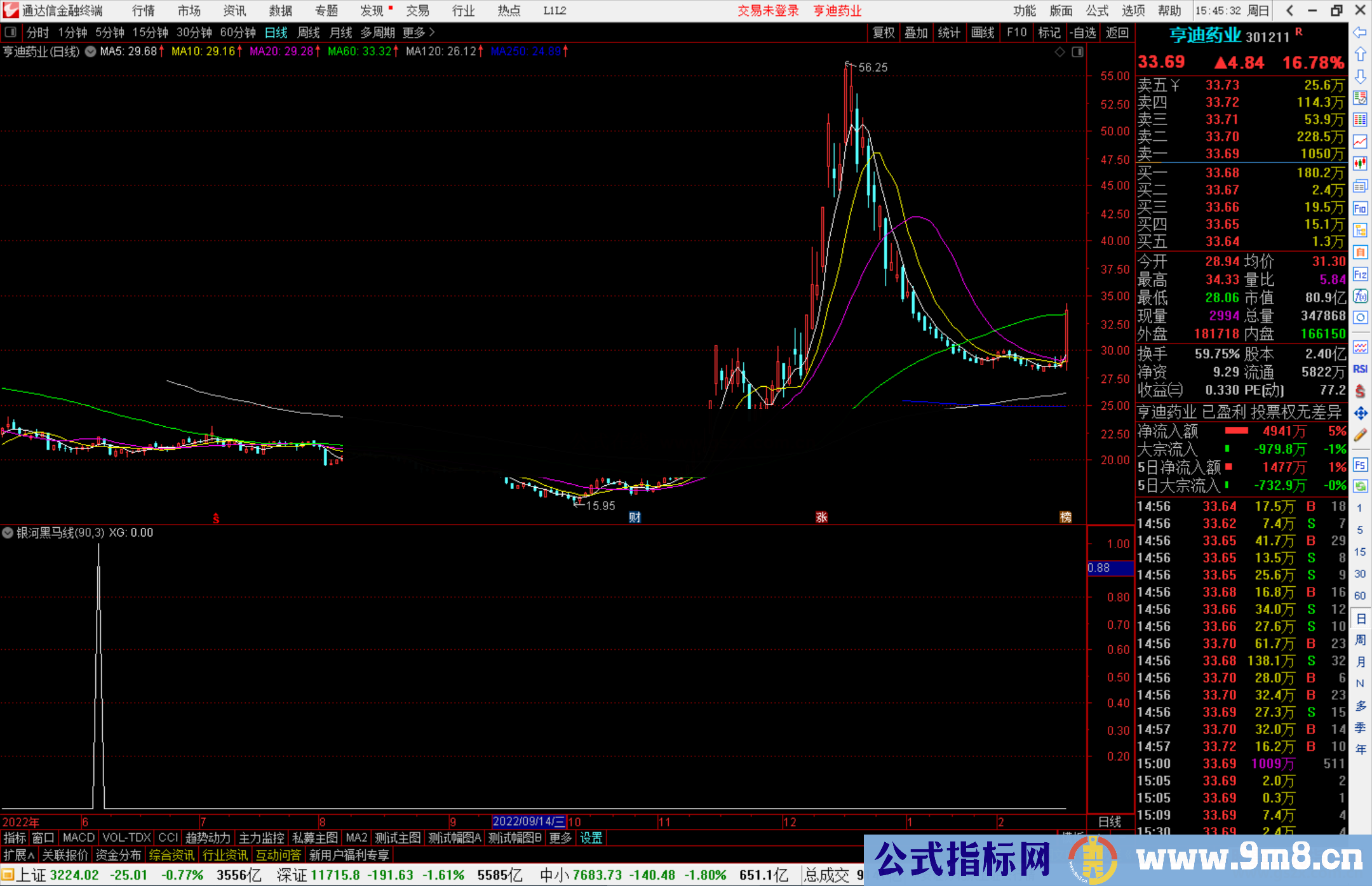Open the 行情 menu
Screen dimensions: 1372x886
pos(144,11)
